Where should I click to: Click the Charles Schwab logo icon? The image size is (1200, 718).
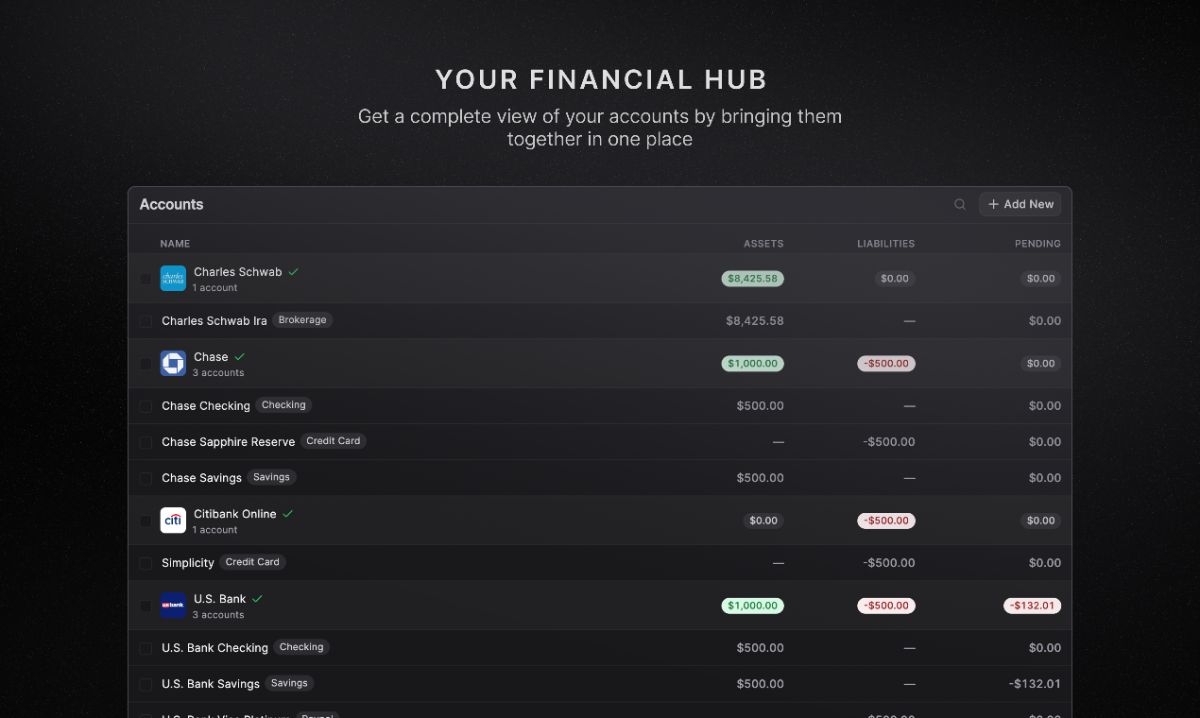(173, 278)
